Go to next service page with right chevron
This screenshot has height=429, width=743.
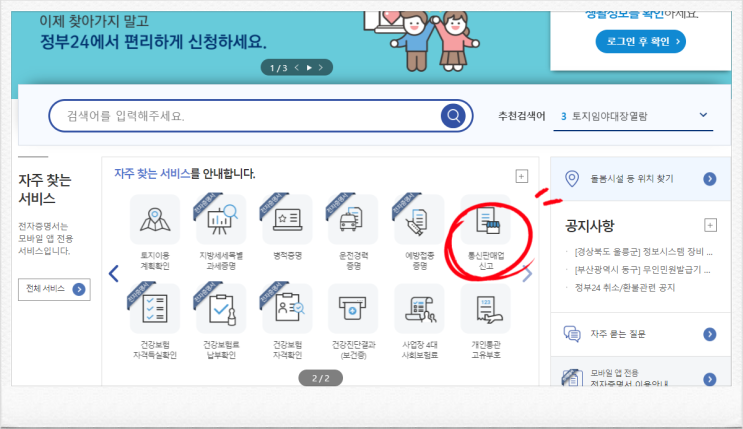[527, 274]
